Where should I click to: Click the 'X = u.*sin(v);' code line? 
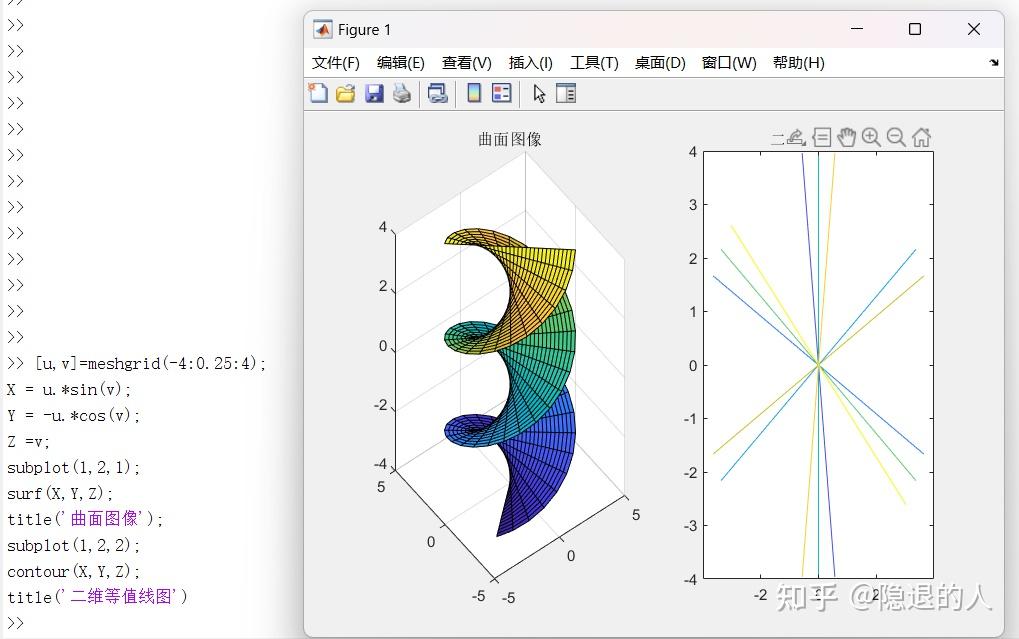click(69, 389)
